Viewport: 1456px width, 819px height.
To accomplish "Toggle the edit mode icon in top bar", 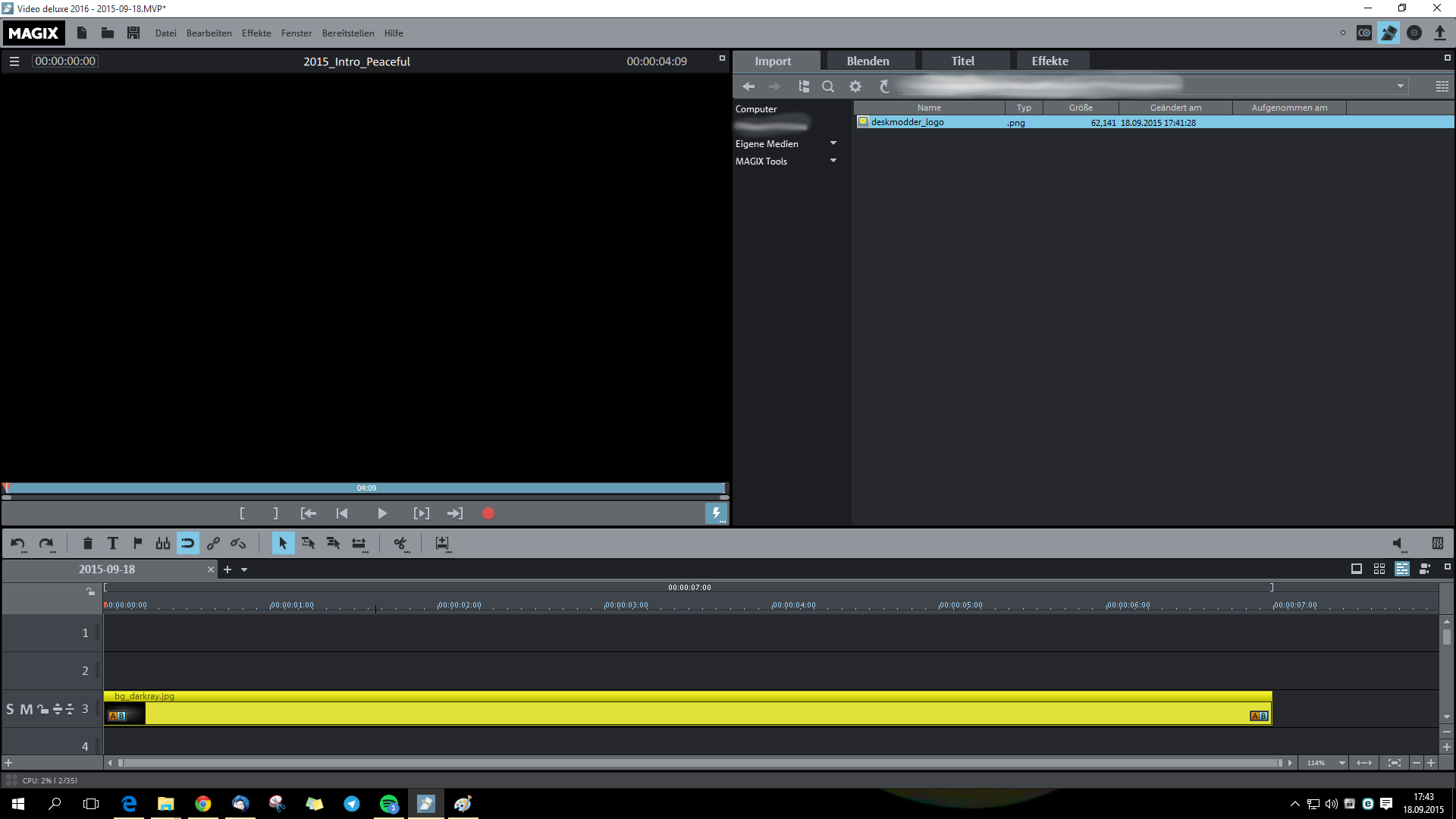I will coord(1389,33).
